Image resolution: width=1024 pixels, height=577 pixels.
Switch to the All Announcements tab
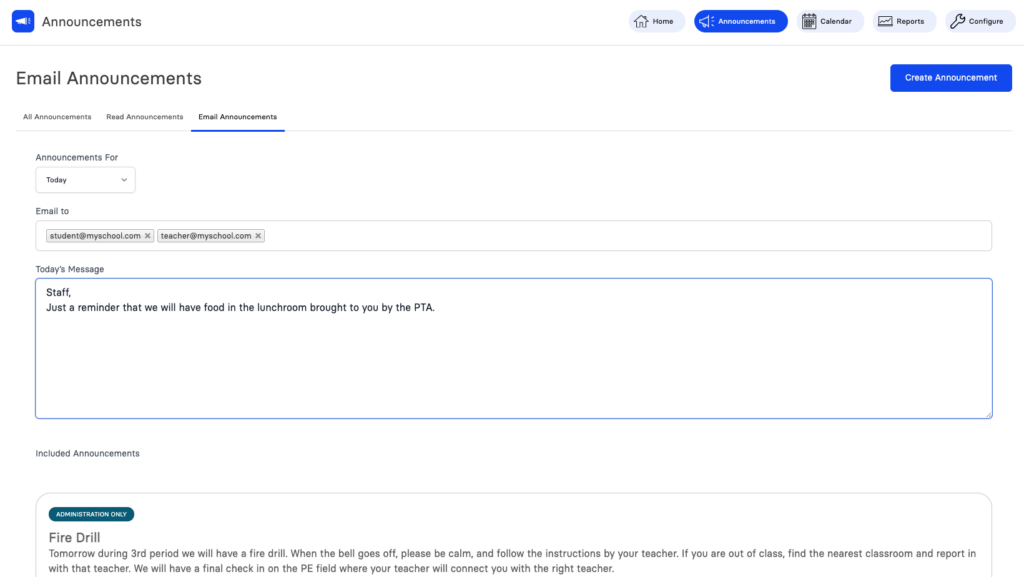[56, 117]
